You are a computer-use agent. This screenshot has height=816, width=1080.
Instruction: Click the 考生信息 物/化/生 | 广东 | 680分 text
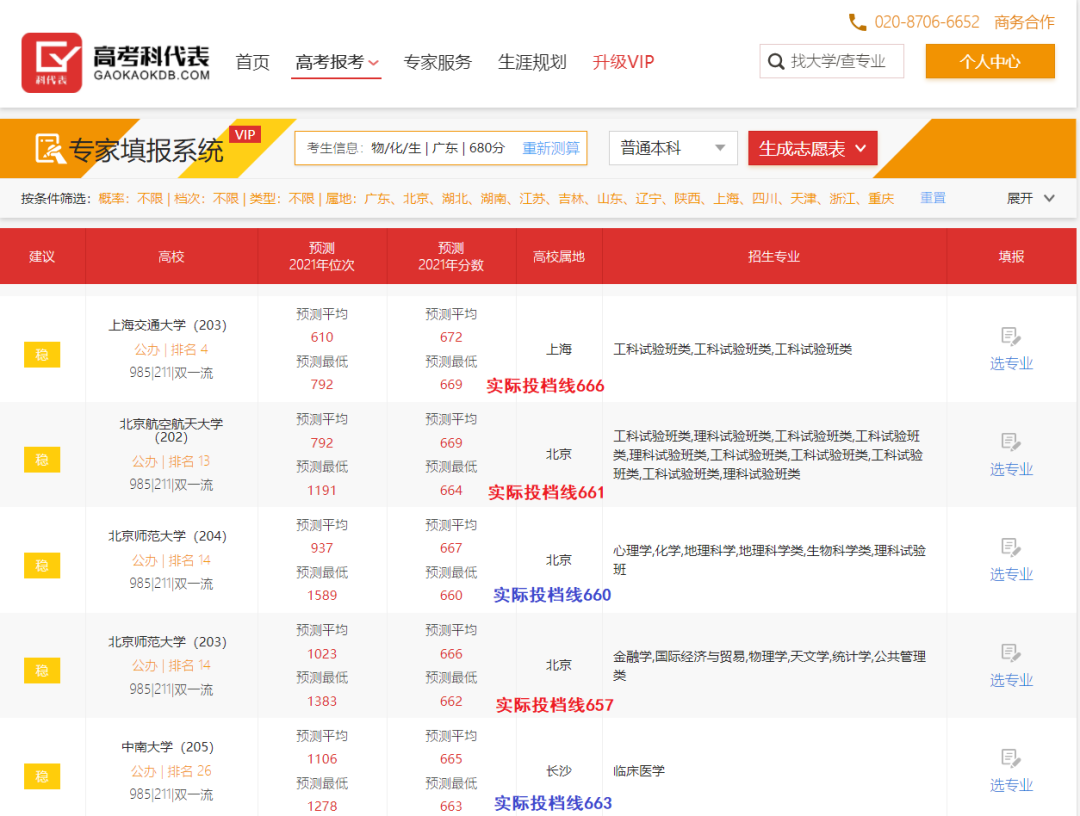pos(406,148)
